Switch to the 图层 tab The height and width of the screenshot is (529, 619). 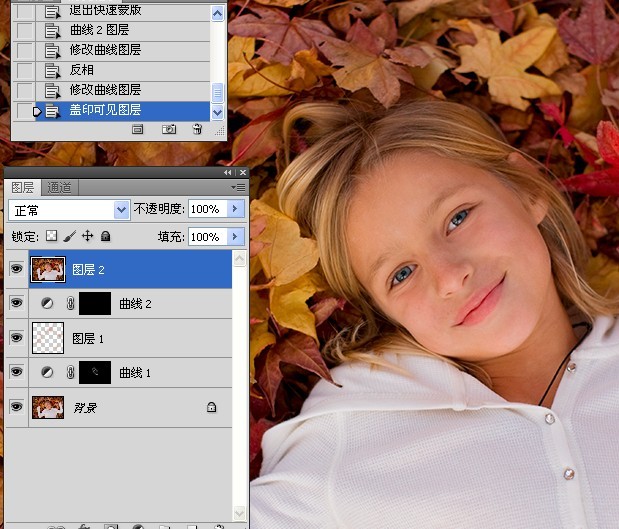pyautogui.click(x=23, y=188)
